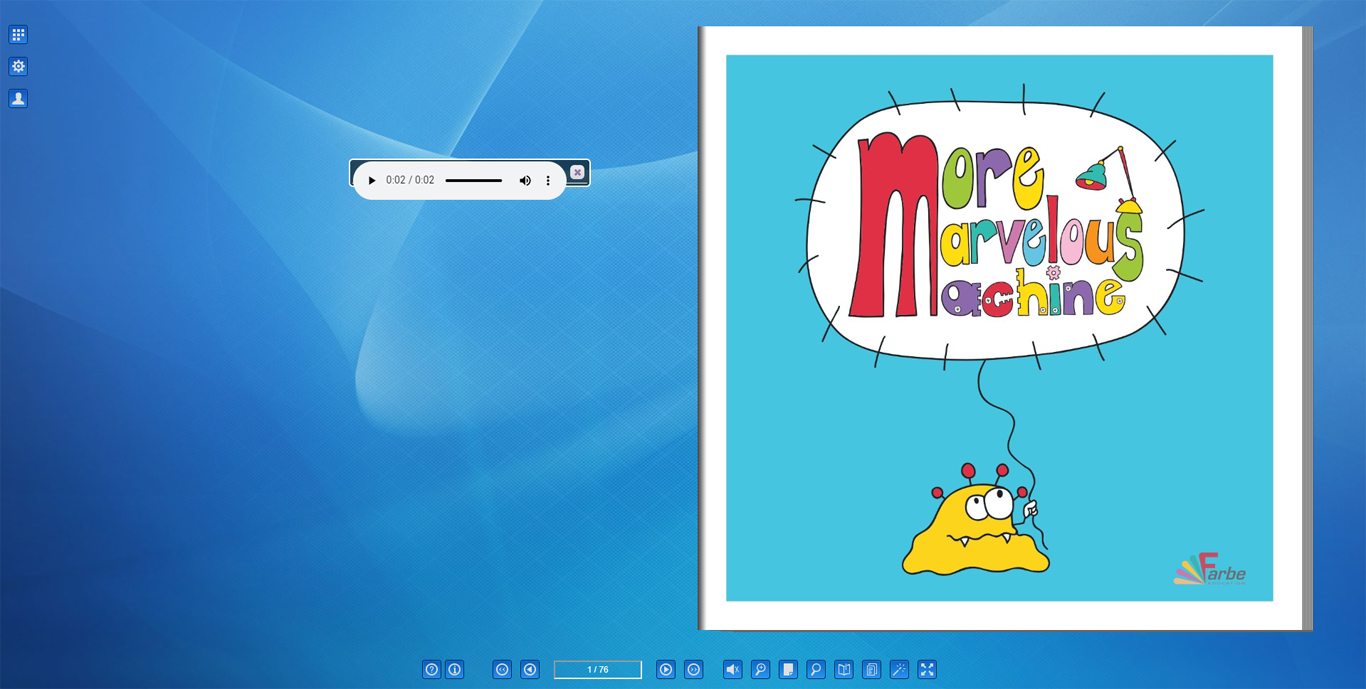Open the search magnifier icon
This screenshot has width=1366, height=689.
pos(816,670)
